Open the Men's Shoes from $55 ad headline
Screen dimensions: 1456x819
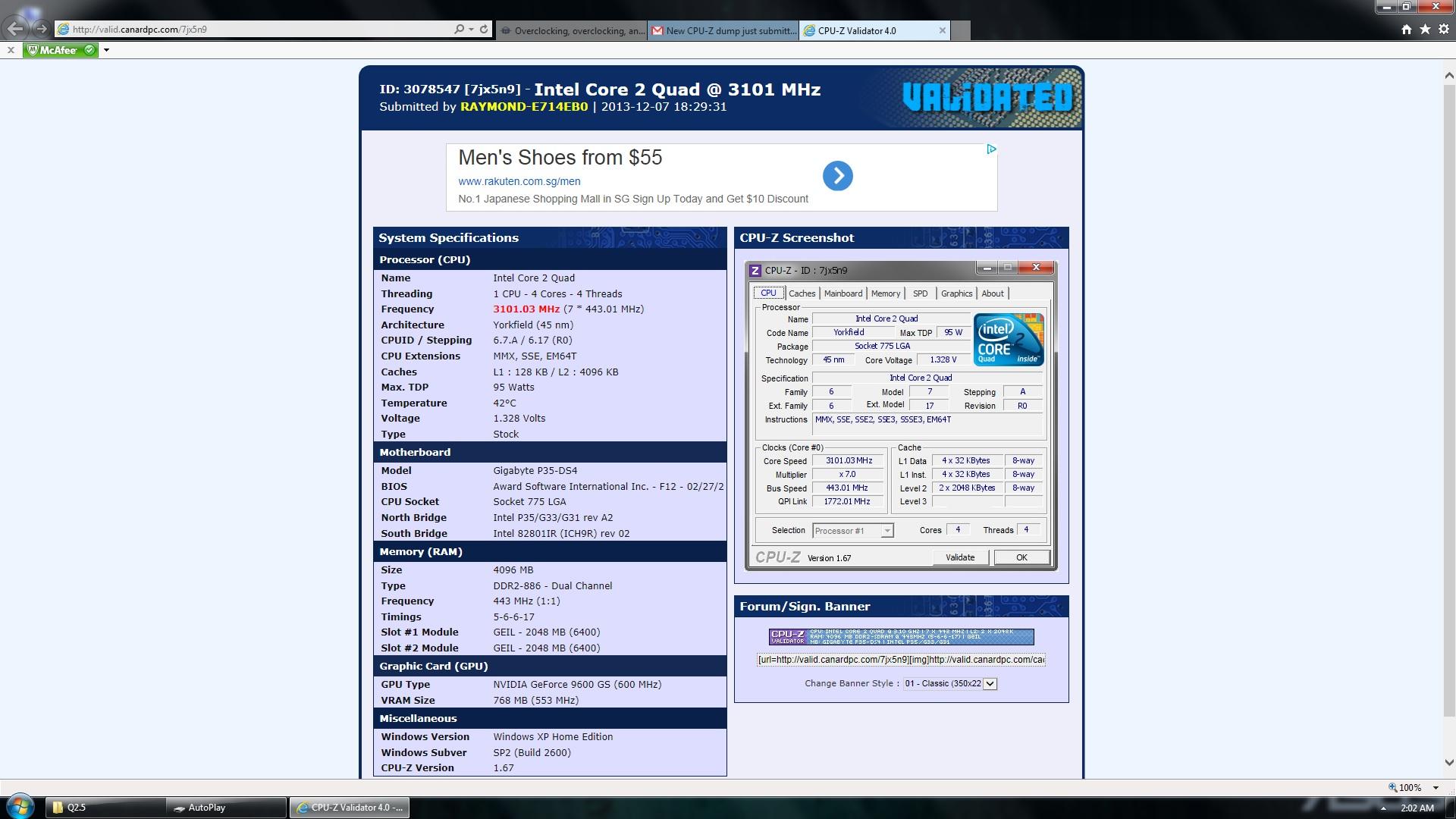coord(560,158)
